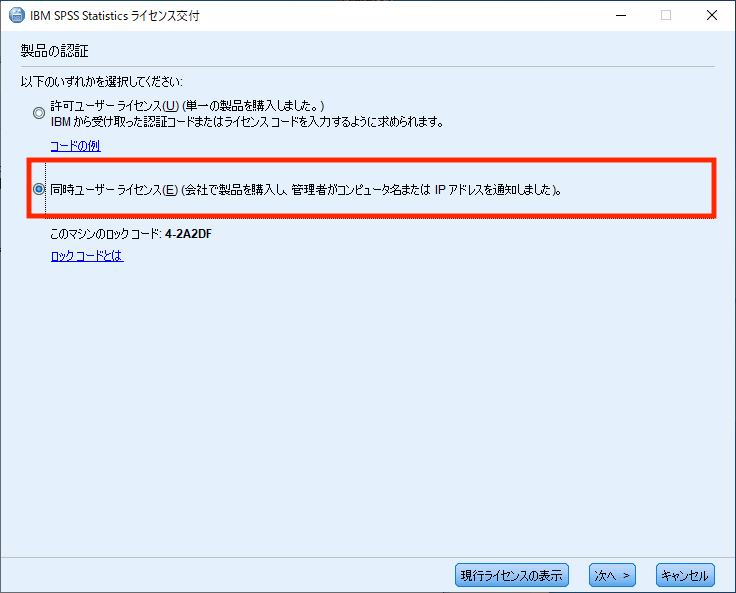Minimize the license wizard window
The width and height of the screenshot is (736, 593).
pyautogui.click(x=621, y=15)
